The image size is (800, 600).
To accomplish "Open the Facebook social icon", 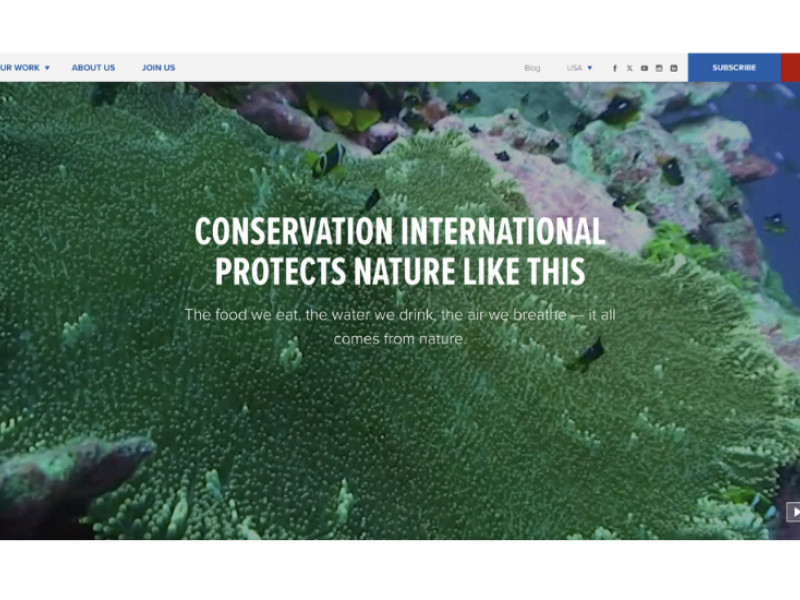I will (615, 68).
